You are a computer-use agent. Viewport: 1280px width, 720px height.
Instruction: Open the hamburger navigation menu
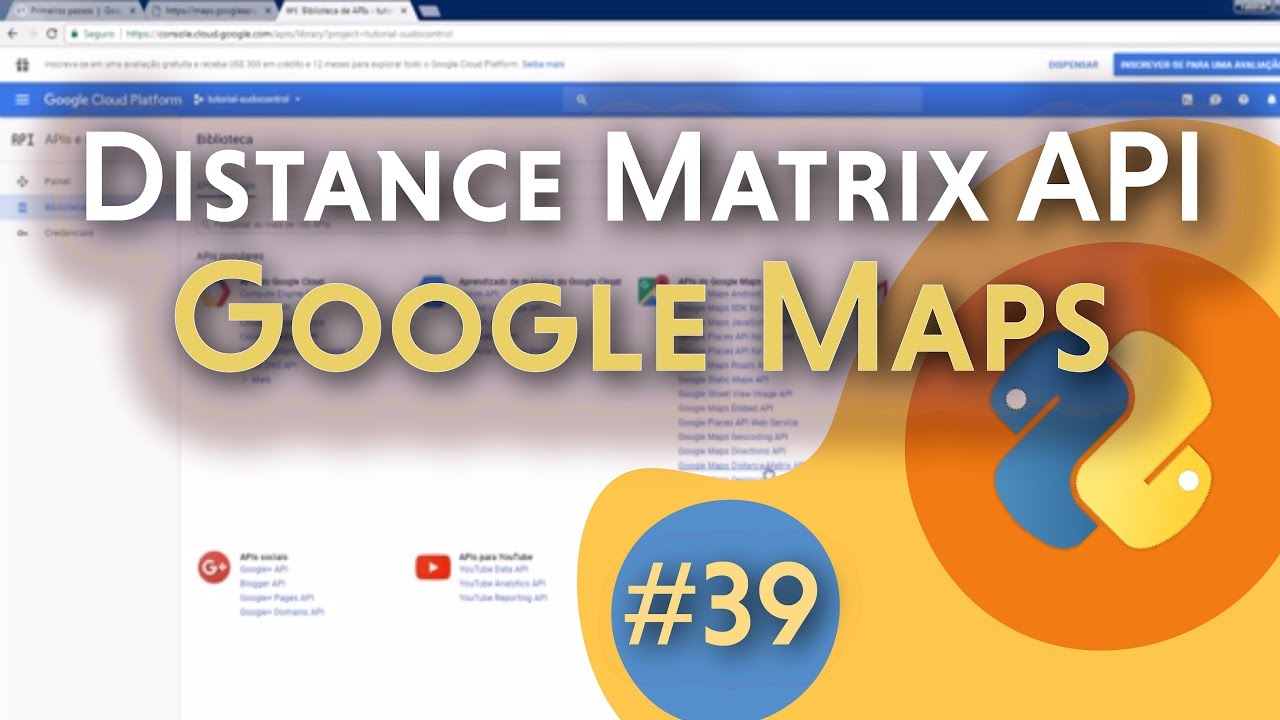pos(22,100)
